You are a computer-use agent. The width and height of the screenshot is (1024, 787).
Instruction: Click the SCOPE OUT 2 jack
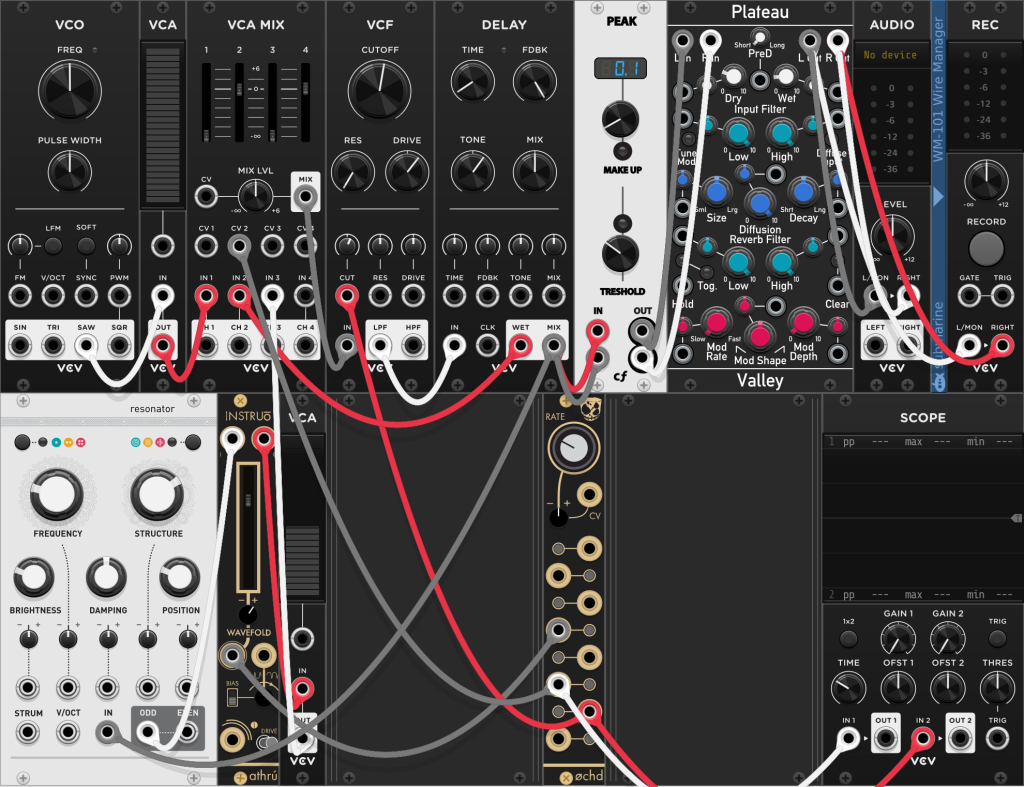[960, 739]
